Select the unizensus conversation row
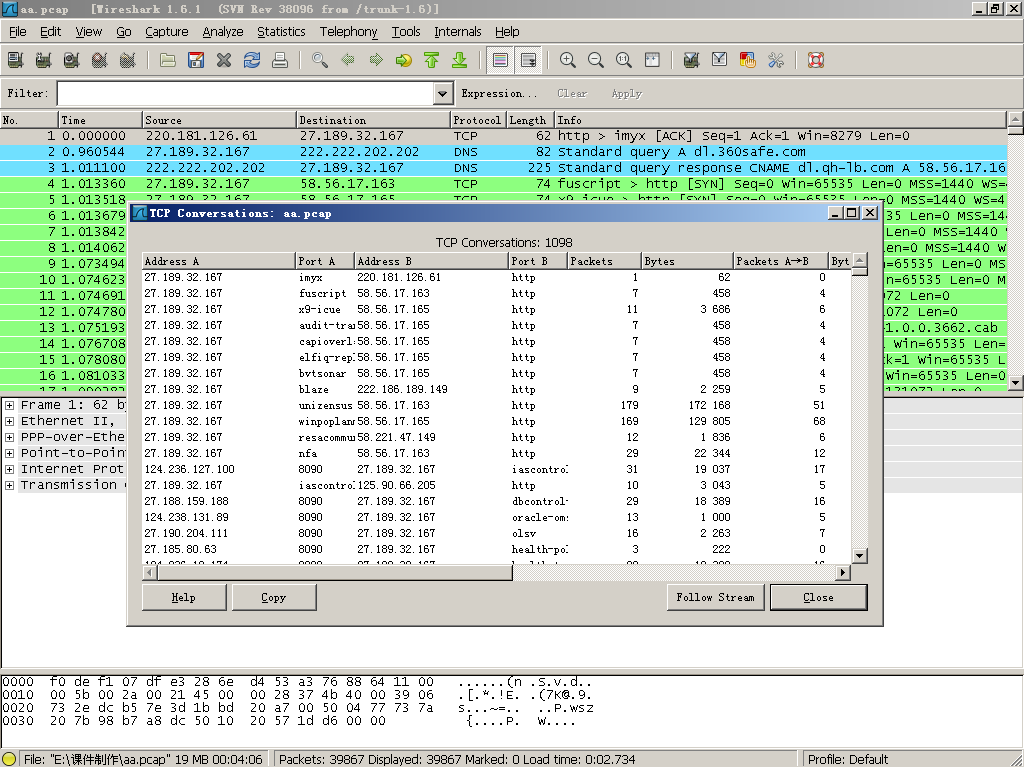Viewport: 1024px width, 768px height. coord(496,406)
